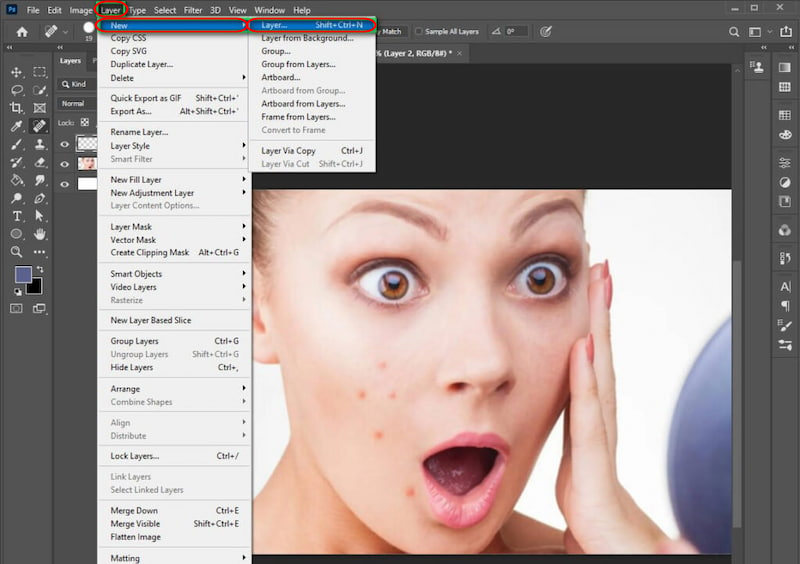Open the three-dots Edit Toolbar menu
The width and height of the screenshot is (800, 564).
click(x=39, y=252)
